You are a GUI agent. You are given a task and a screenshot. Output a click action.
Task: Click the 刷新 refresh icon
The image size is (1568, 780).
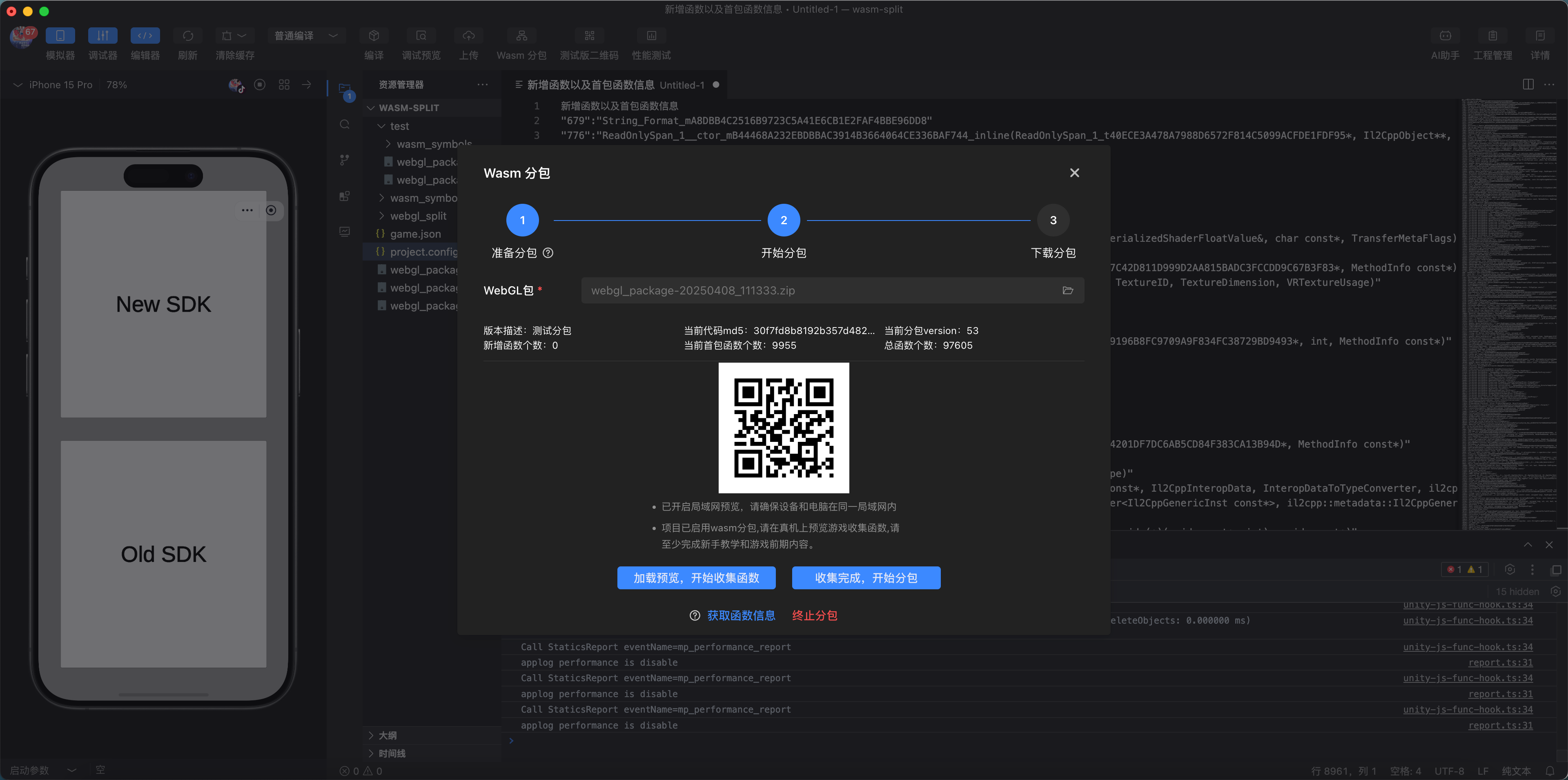click(x=187, y=35)
